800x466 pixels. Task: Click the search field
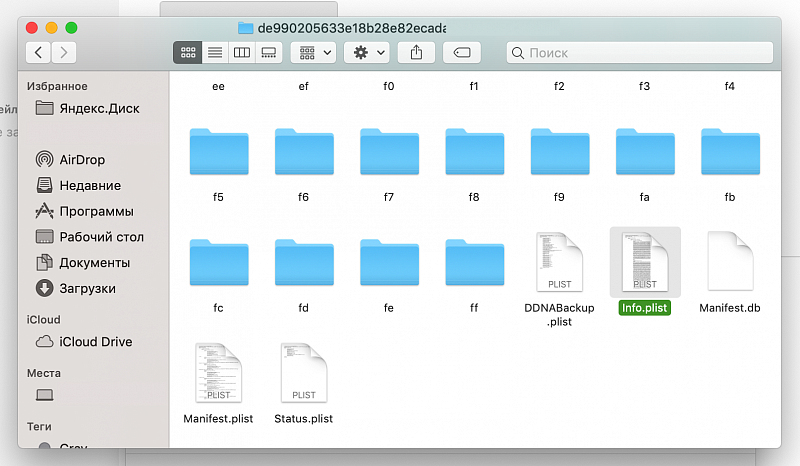click(638, 52)
